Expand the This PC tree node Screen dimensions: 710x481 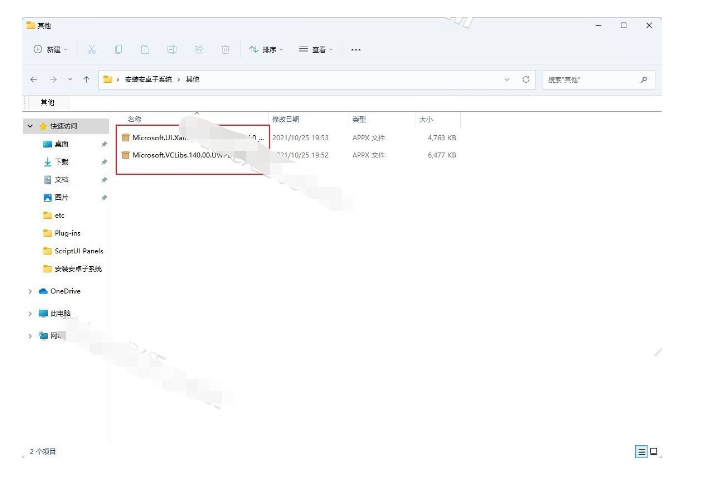30,313
